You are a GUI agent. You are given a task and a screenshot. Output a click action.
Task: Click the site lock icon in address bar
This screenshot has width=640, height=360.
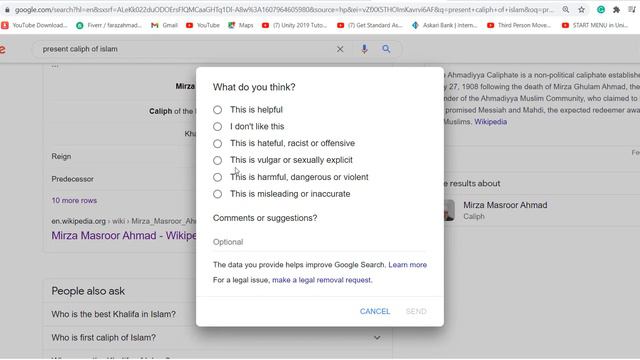coord(7,10)
